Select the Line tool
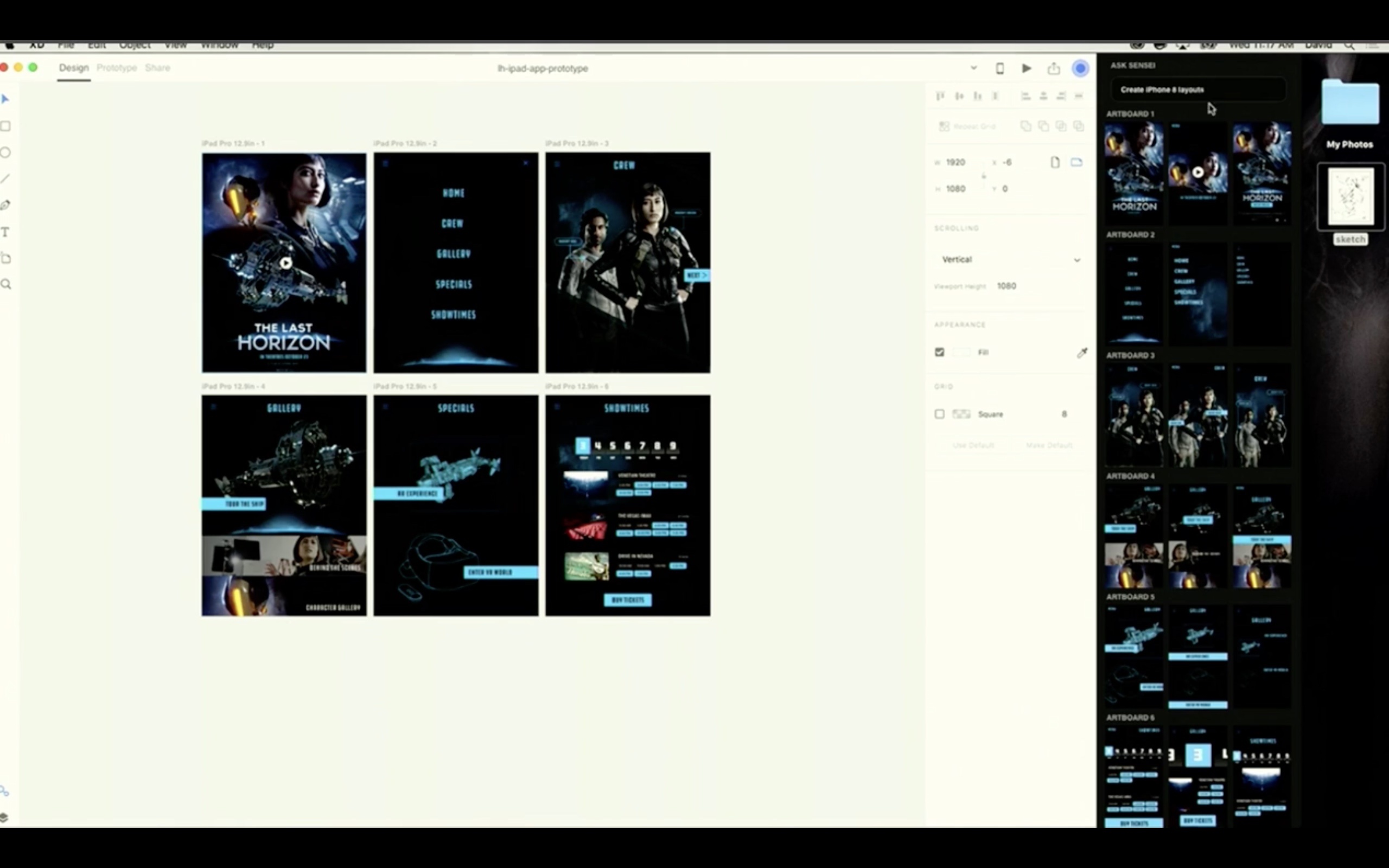 pyautogui.click(x=5, y=178)
